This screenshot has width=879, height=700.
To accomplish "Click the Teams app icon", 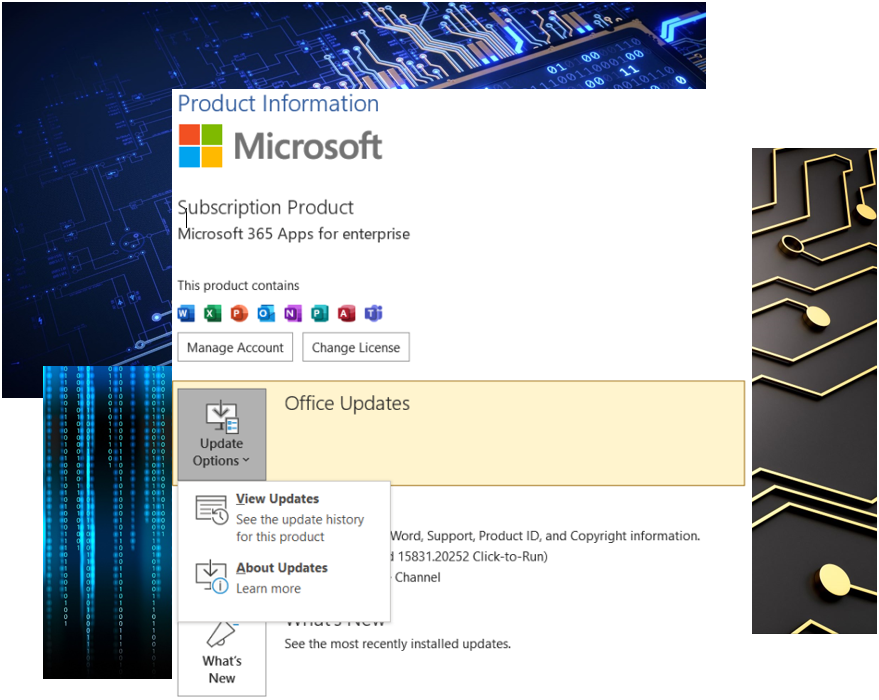I will [x=373, y=313].
